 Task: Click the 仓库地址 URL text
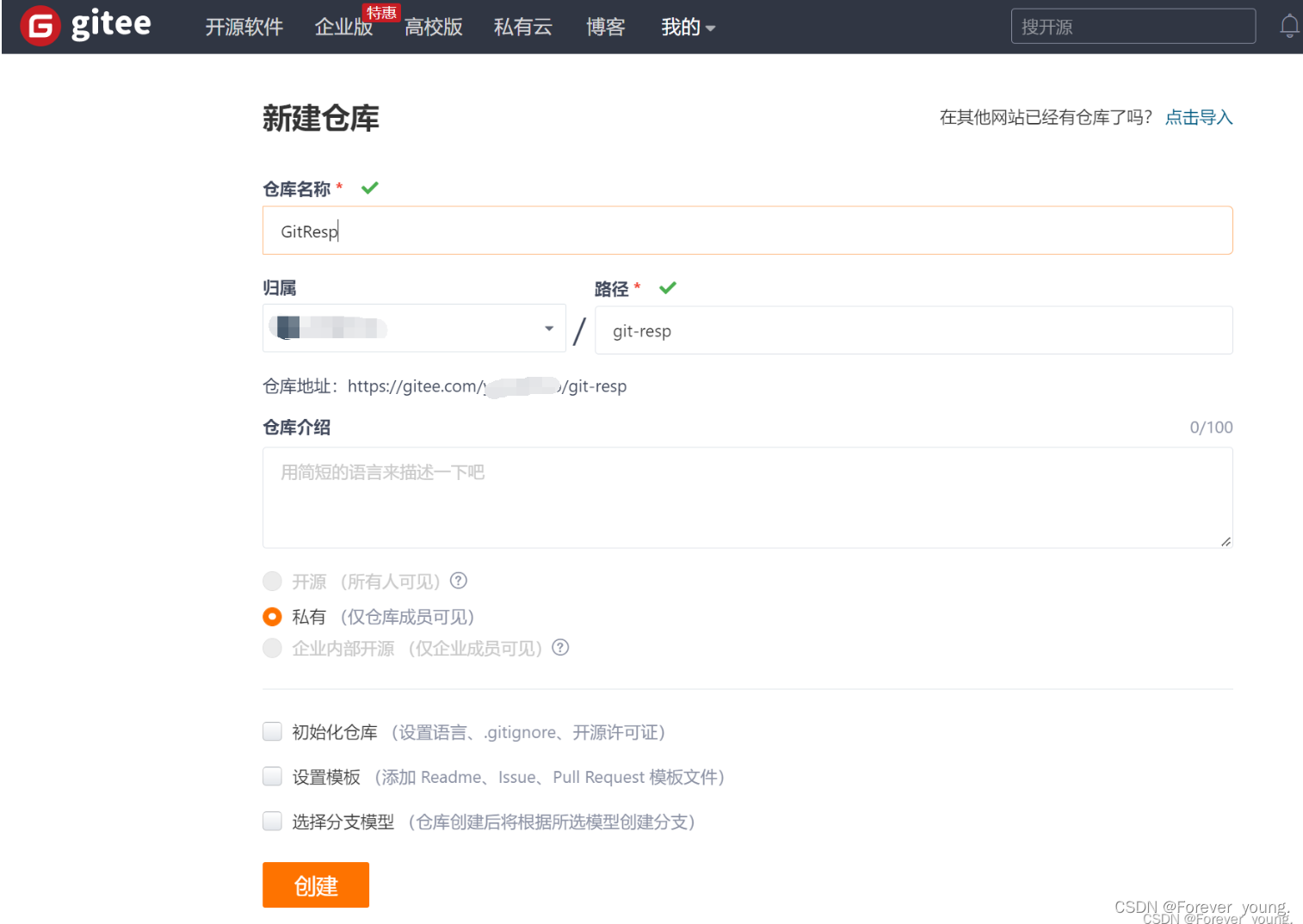(x=487, y=386)
